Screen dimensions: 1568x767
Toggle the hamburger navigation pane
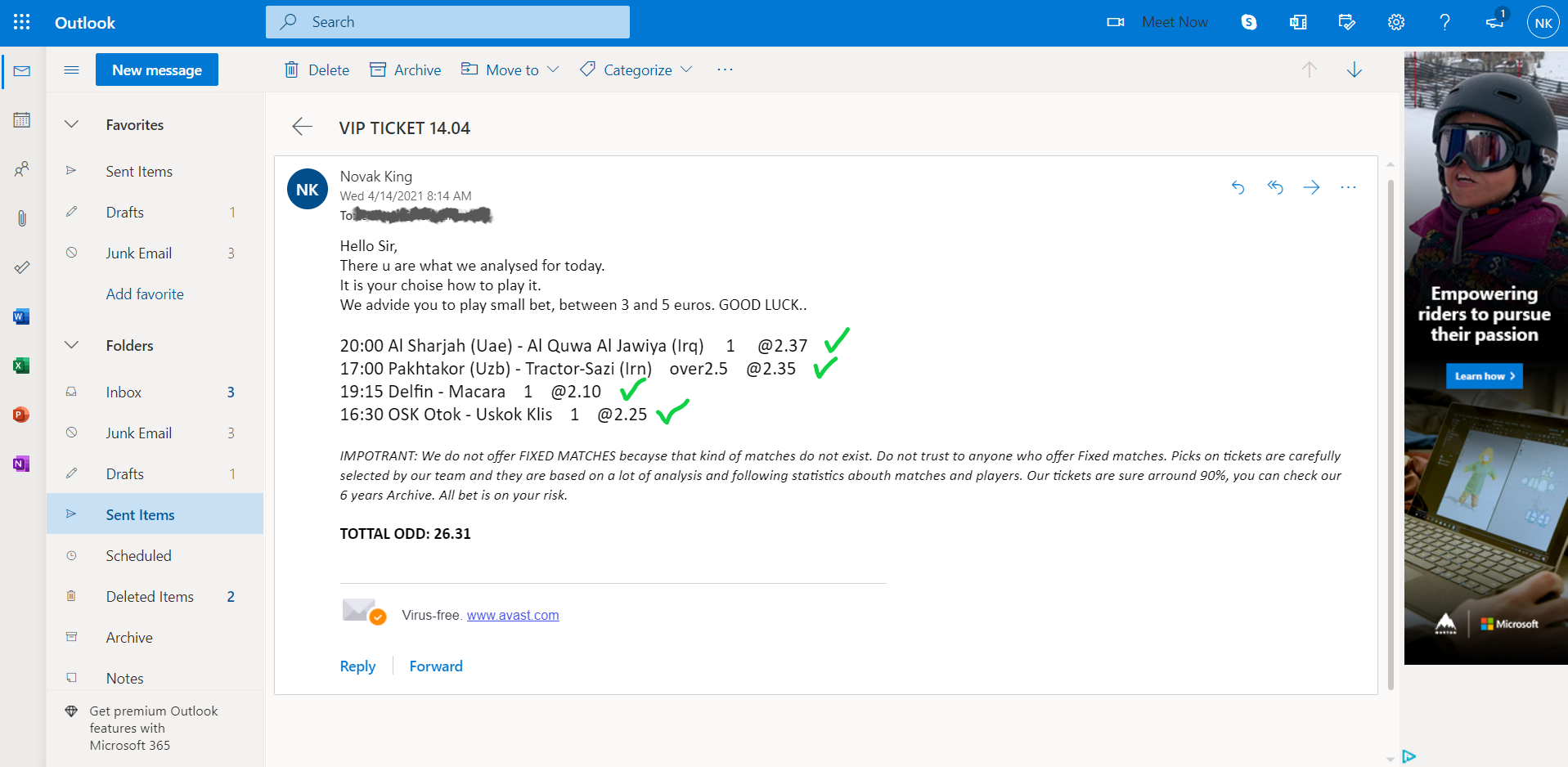coord(72,70)
